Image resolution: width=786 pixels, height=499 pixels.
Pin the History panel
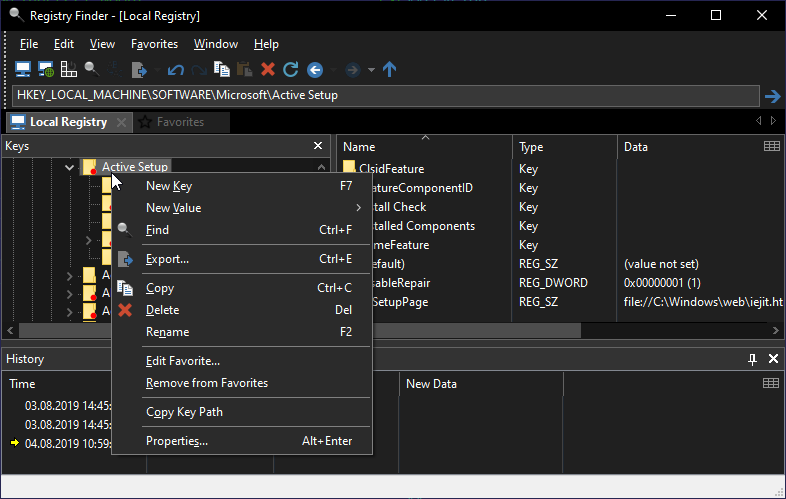tap(752, 359)
